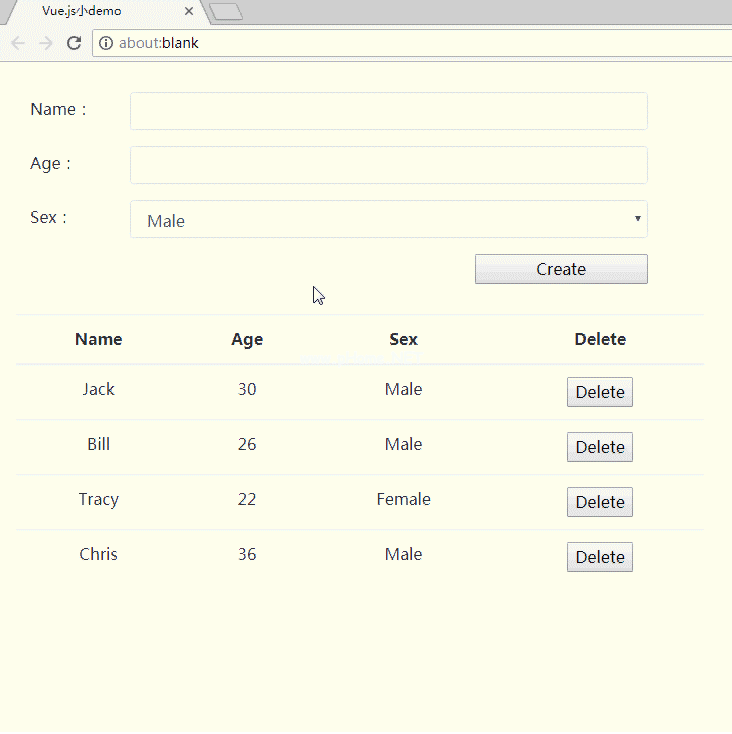This screenshot has width=732, height=734.
Task: Click the Age column header
Action: pos(247,339)
